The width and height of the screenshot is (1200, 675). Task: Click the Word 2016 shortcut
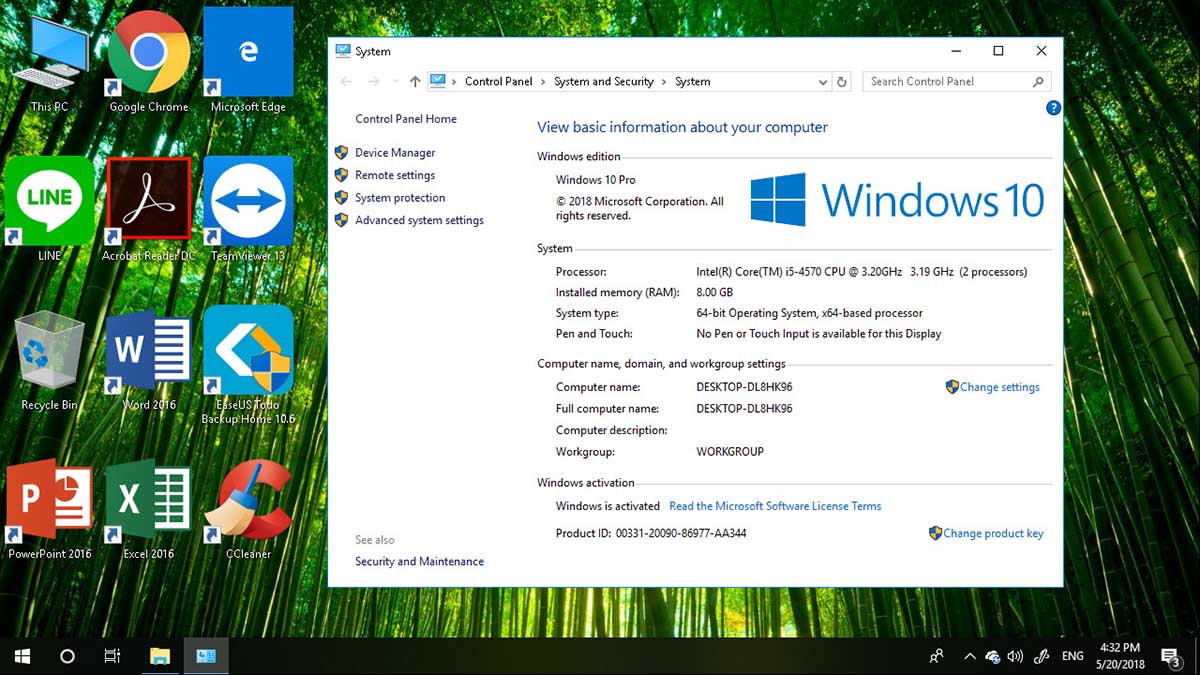(149, 360)
